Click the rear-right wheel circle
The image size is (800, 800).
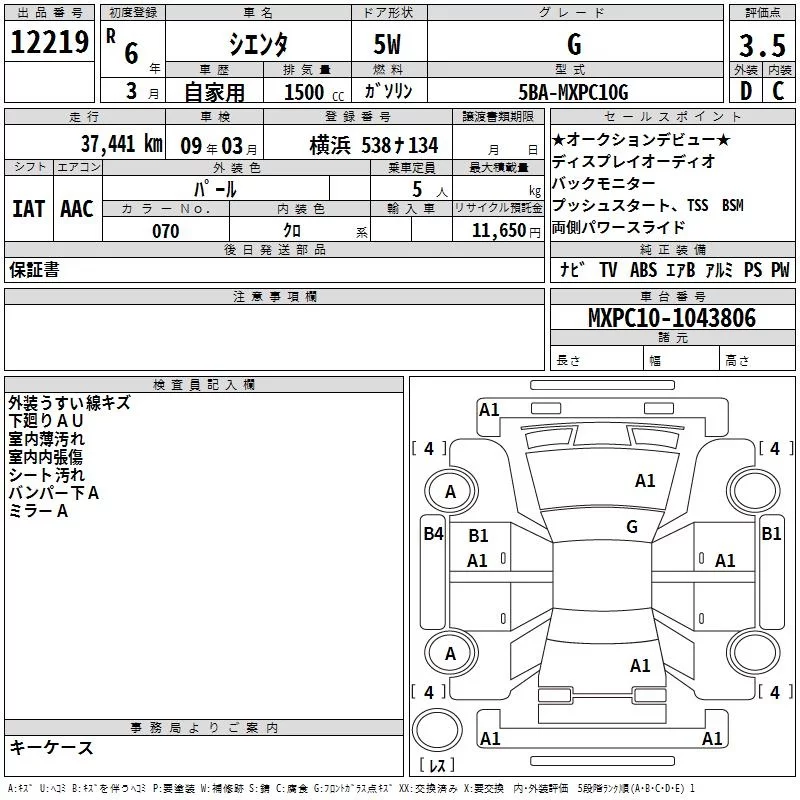(753, 654)
